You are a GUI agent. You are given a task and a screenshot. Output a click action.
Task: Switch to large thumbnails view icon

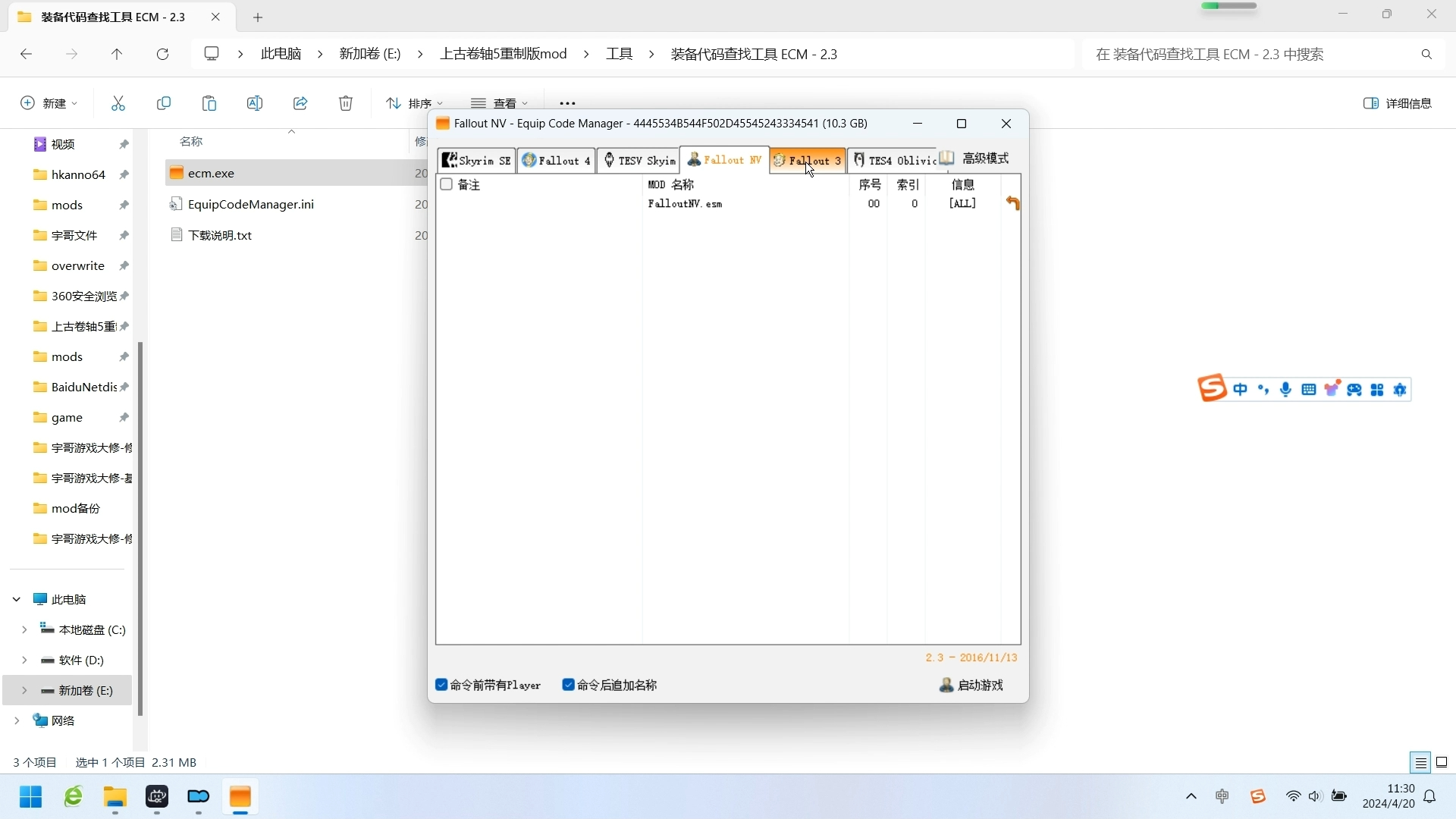coord(1442,762)
